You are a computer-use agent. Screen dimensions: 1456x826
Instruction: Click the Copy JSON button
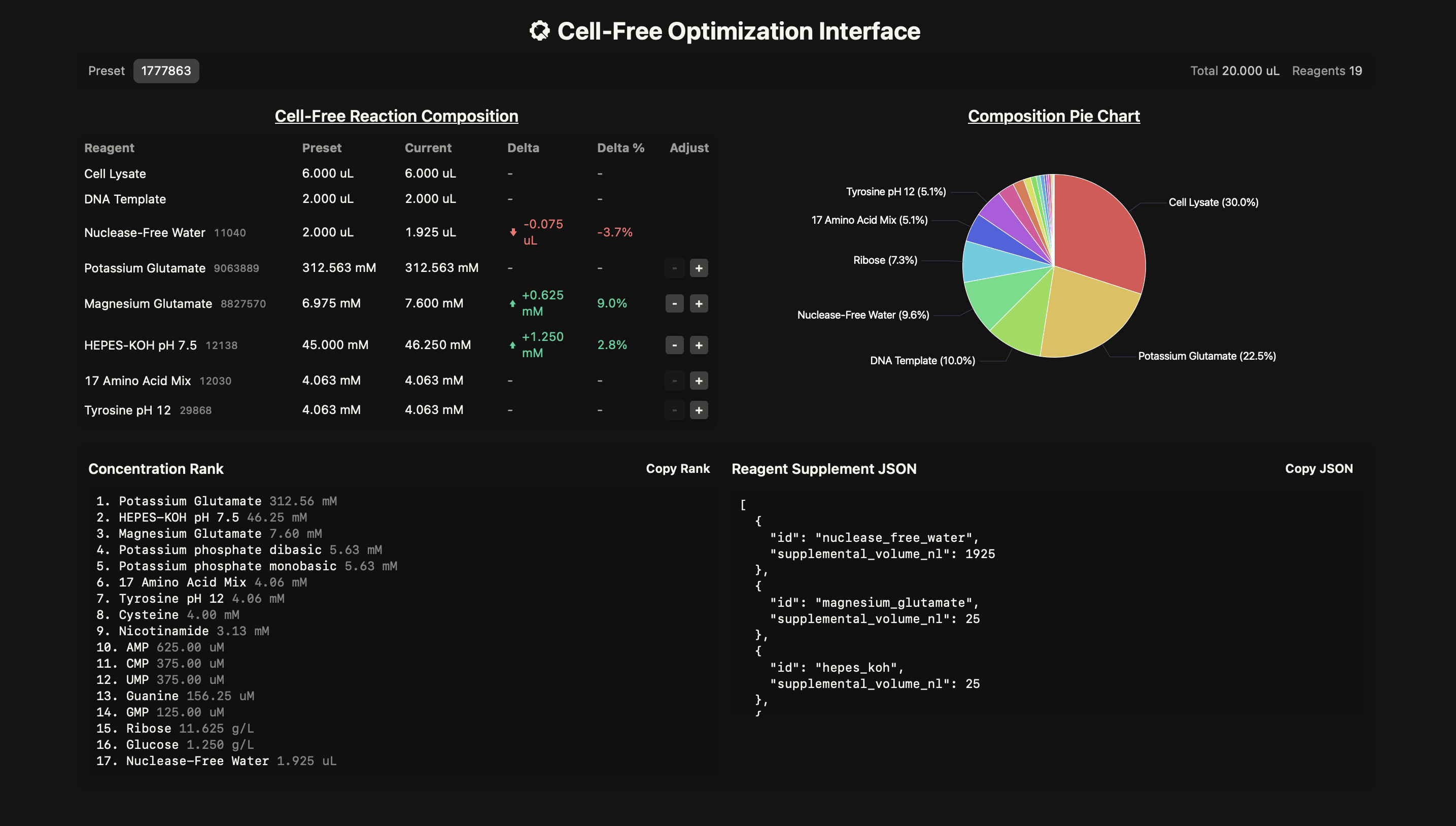pos(1319,469)
